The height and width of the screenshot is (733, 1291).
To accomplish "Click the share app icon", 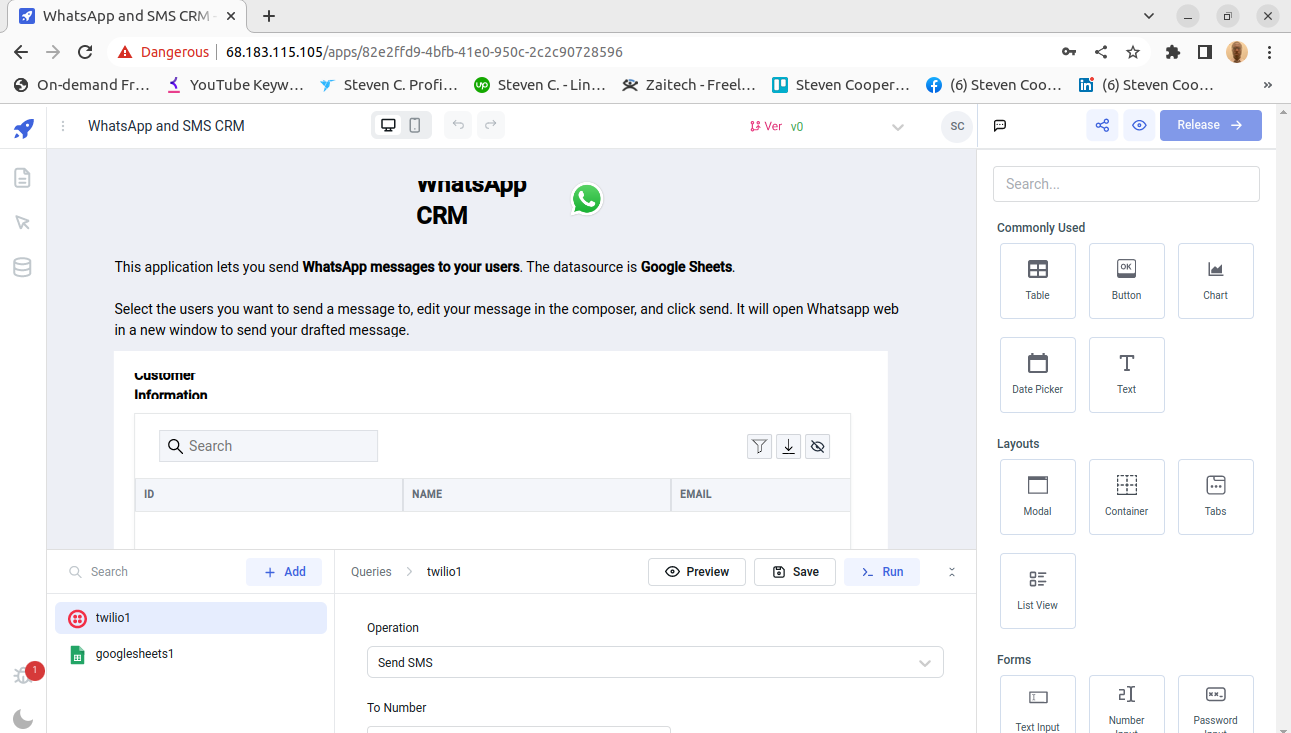I will tap(1102, 125).
